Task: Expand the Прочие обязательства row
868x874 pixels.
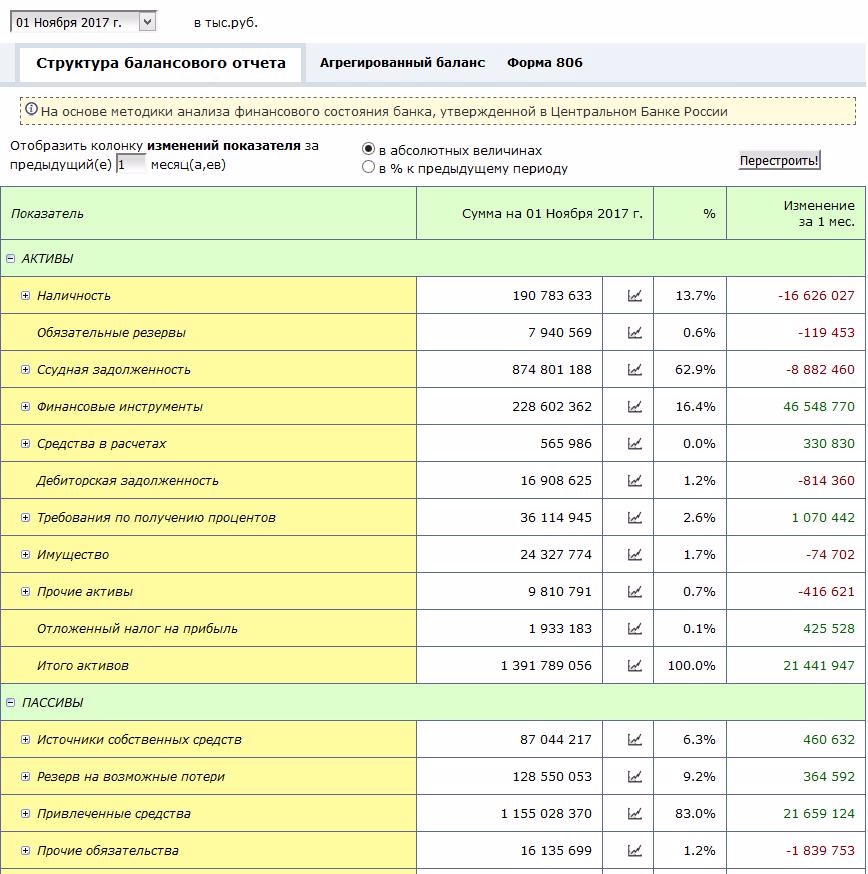Action: point(25,850)
